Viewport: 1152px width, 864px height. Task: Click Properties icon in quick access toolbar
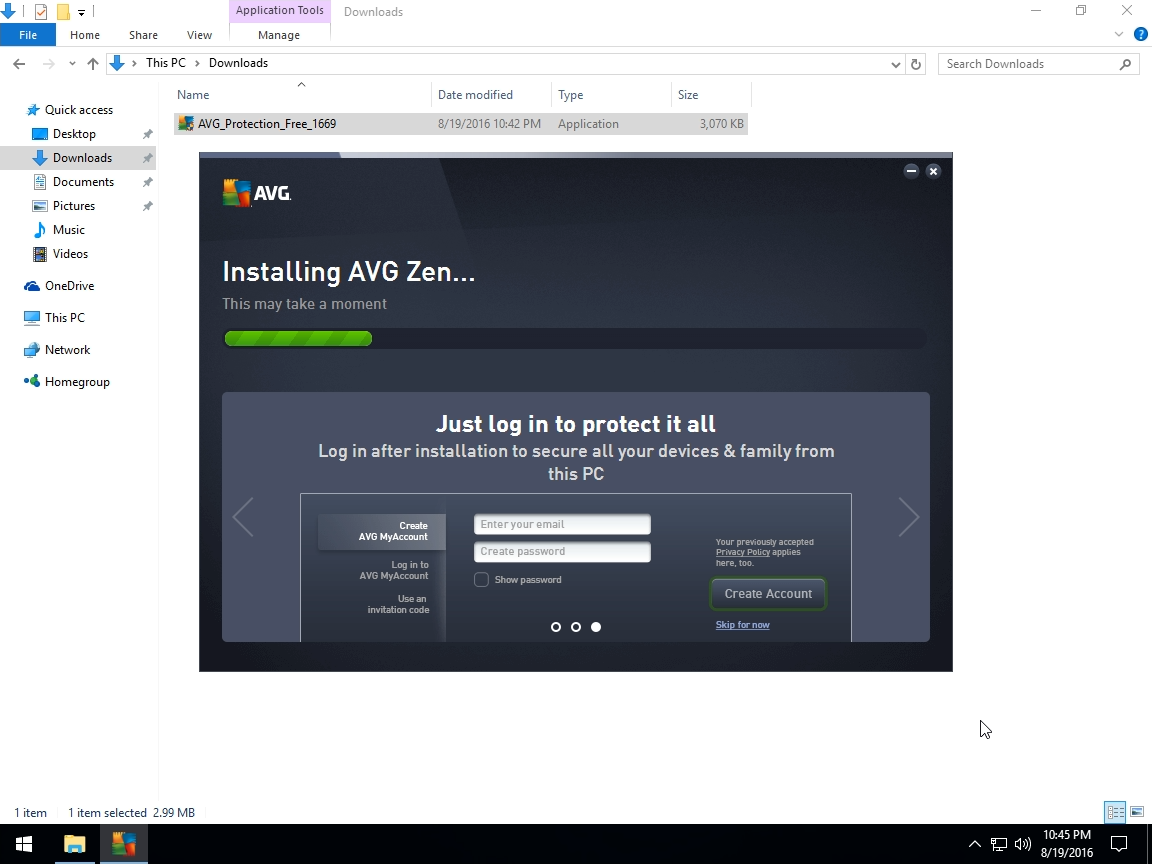coord(40,12)
